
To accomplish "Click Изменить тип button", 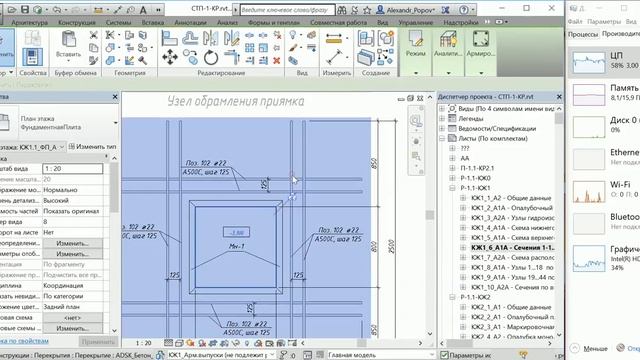I will point(93,147).
